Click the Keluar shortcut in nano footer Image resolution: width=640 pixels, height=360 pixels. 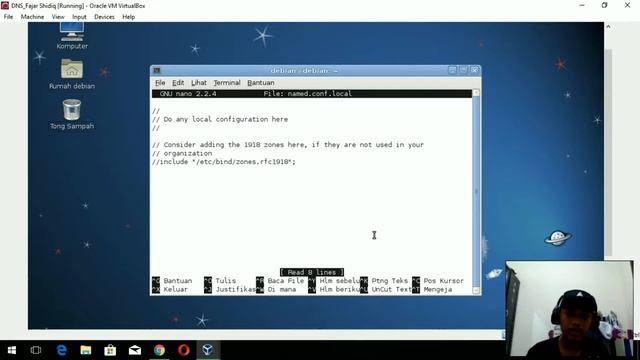170,289
